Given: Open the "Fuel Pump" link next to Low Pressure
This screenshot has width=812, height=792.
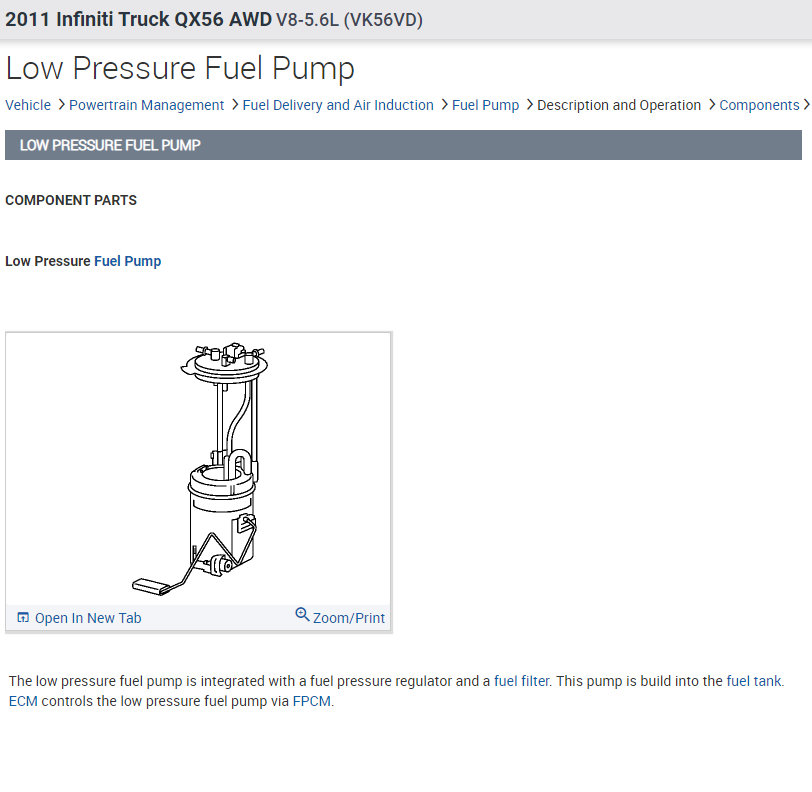Looking at the screenshot, I should (x=127, y=261).
